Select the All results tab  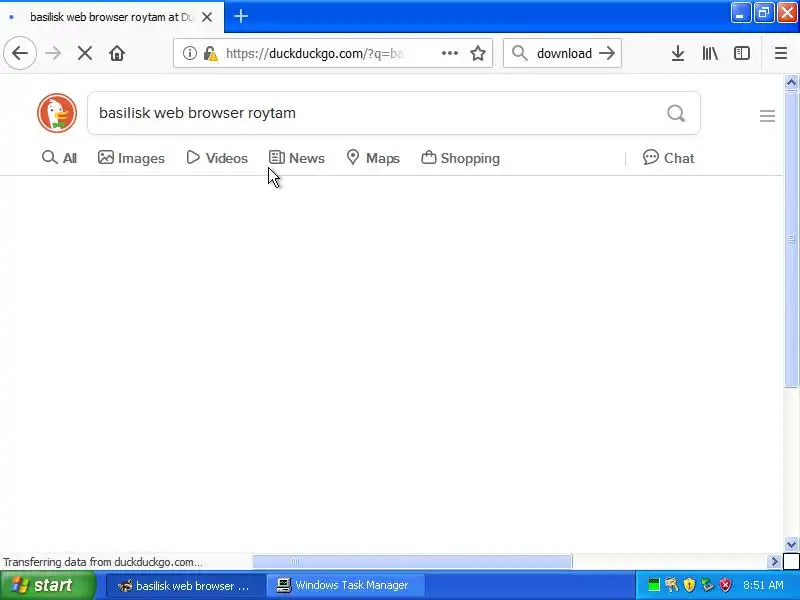[59, 158]
